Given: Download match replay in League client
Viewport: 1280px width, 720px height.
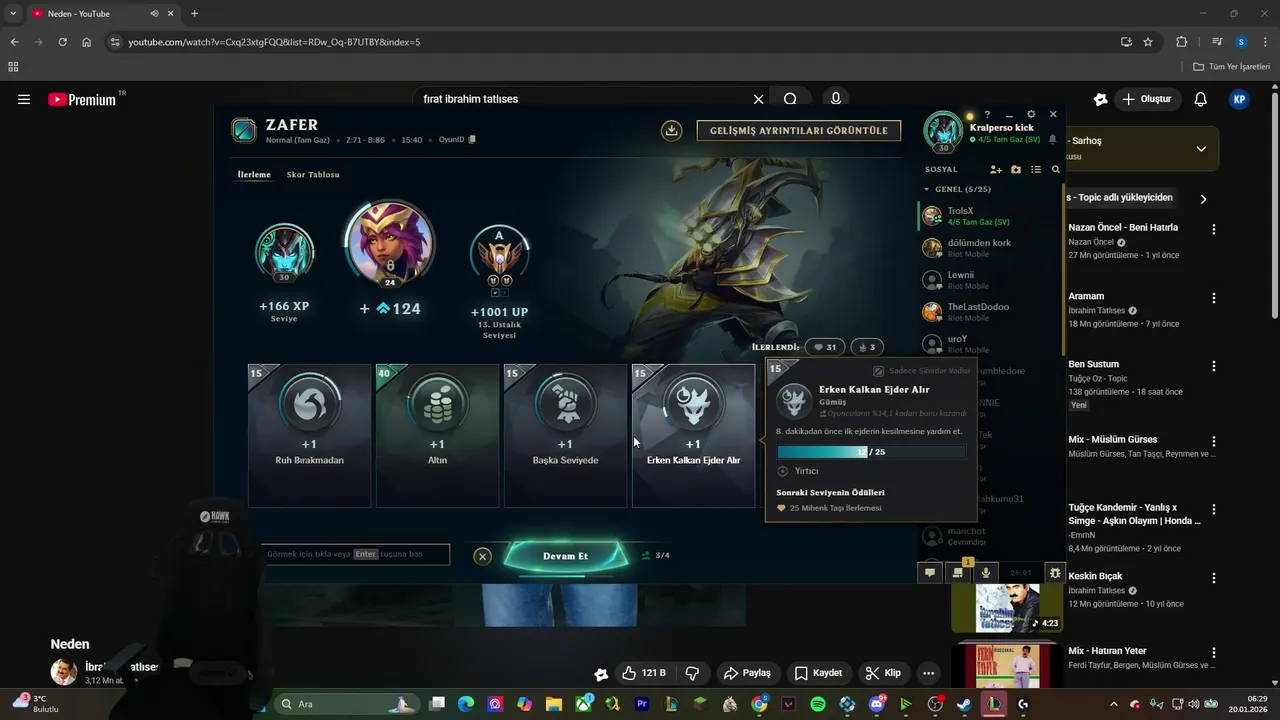Looking at the screenshot, I should (672, 130).
